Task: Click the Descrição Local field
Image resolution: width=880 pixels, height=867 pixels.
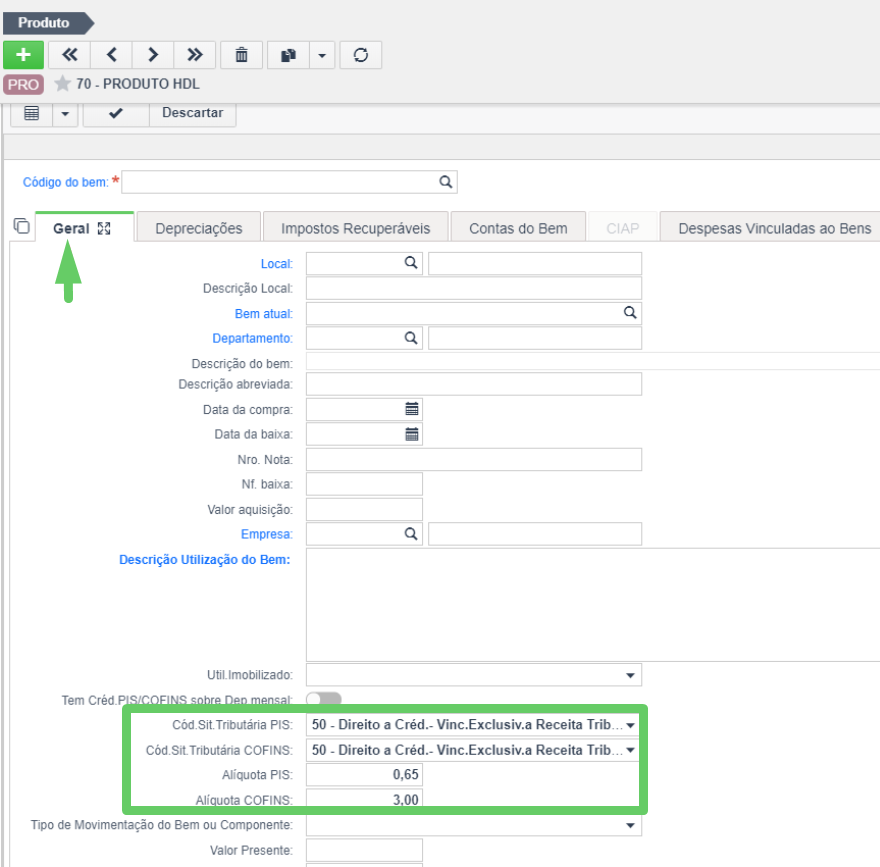Action: (474, 288)
